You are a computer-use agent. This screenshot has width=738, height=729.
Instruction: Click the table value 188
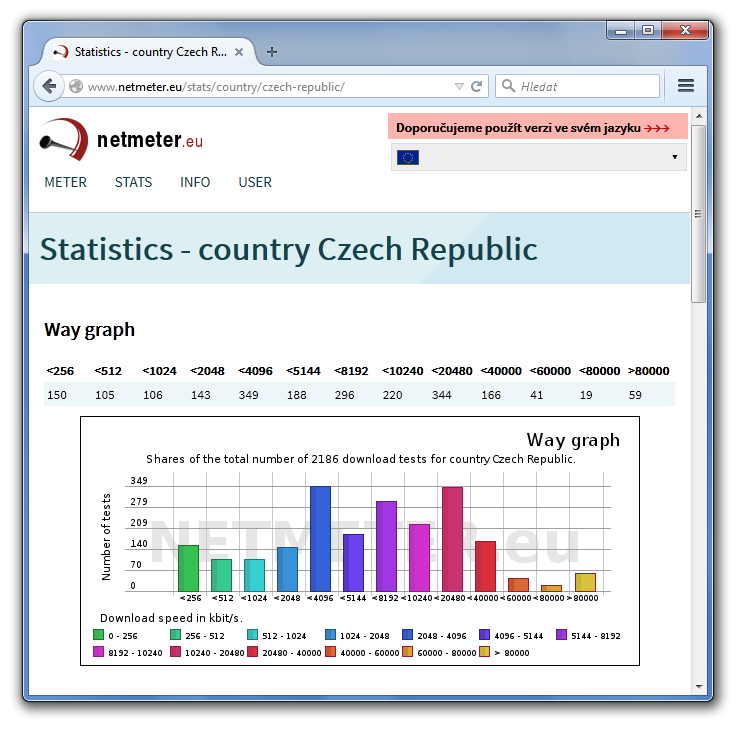click(x=297, y=395)
